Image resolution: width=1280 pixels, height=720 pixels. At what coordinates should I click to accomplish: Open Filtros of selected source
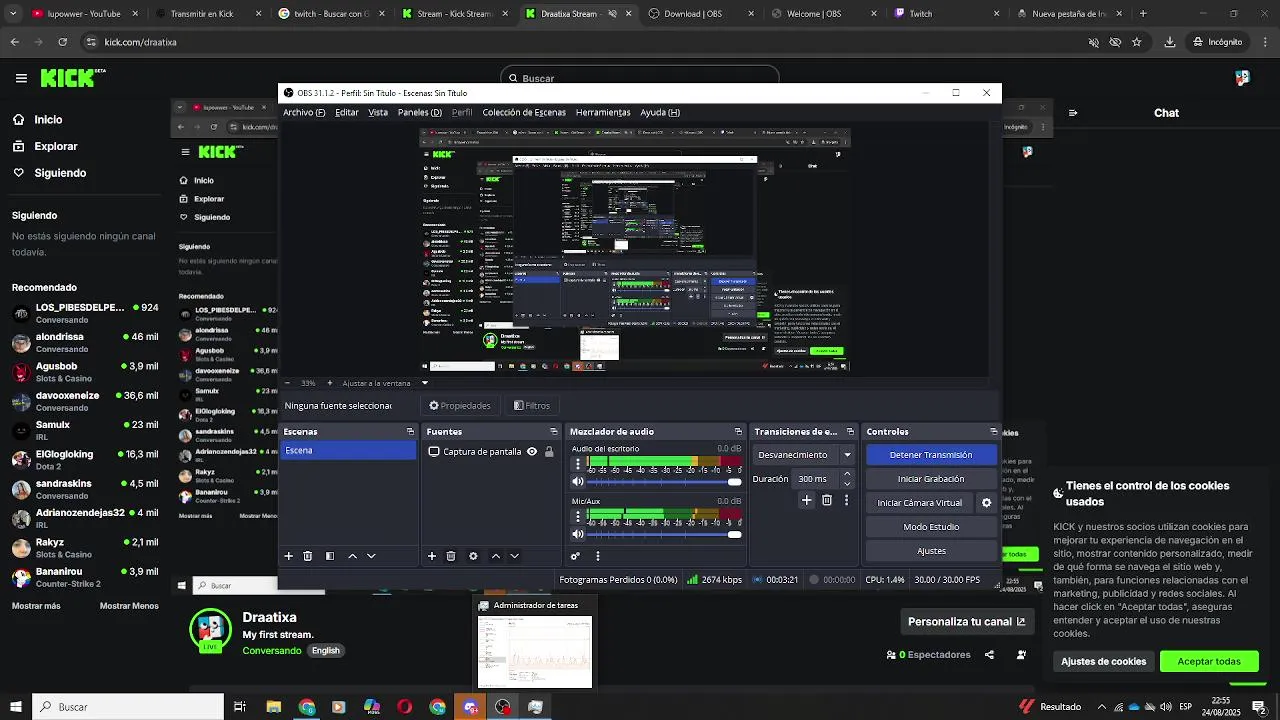(x=532, y=406)
